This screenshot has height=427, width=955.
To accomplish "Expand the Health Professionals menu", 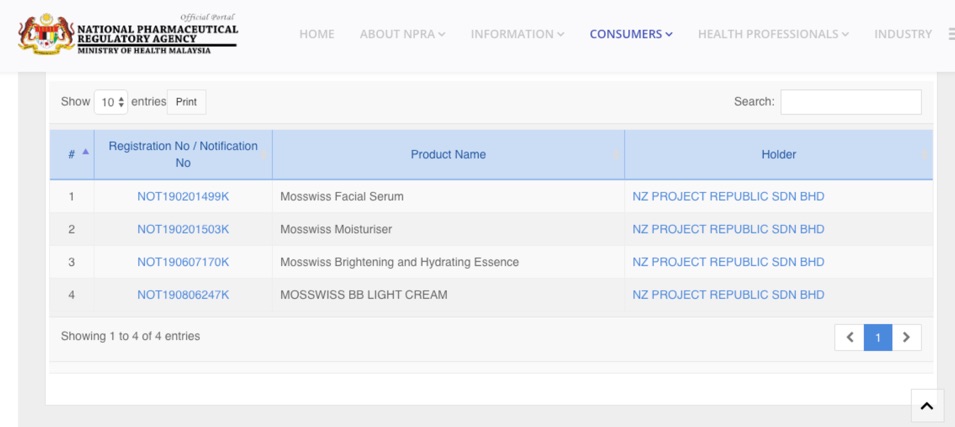I will click(773, 34).
